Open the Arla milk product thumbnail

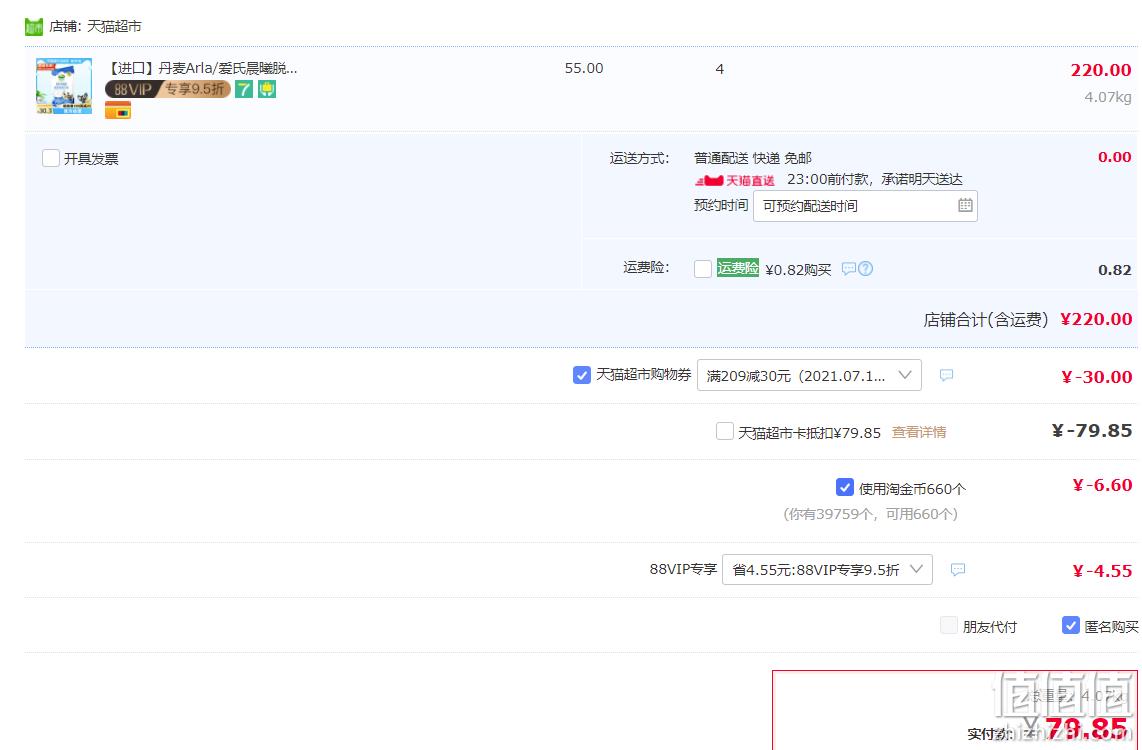(x=64, y=86)
